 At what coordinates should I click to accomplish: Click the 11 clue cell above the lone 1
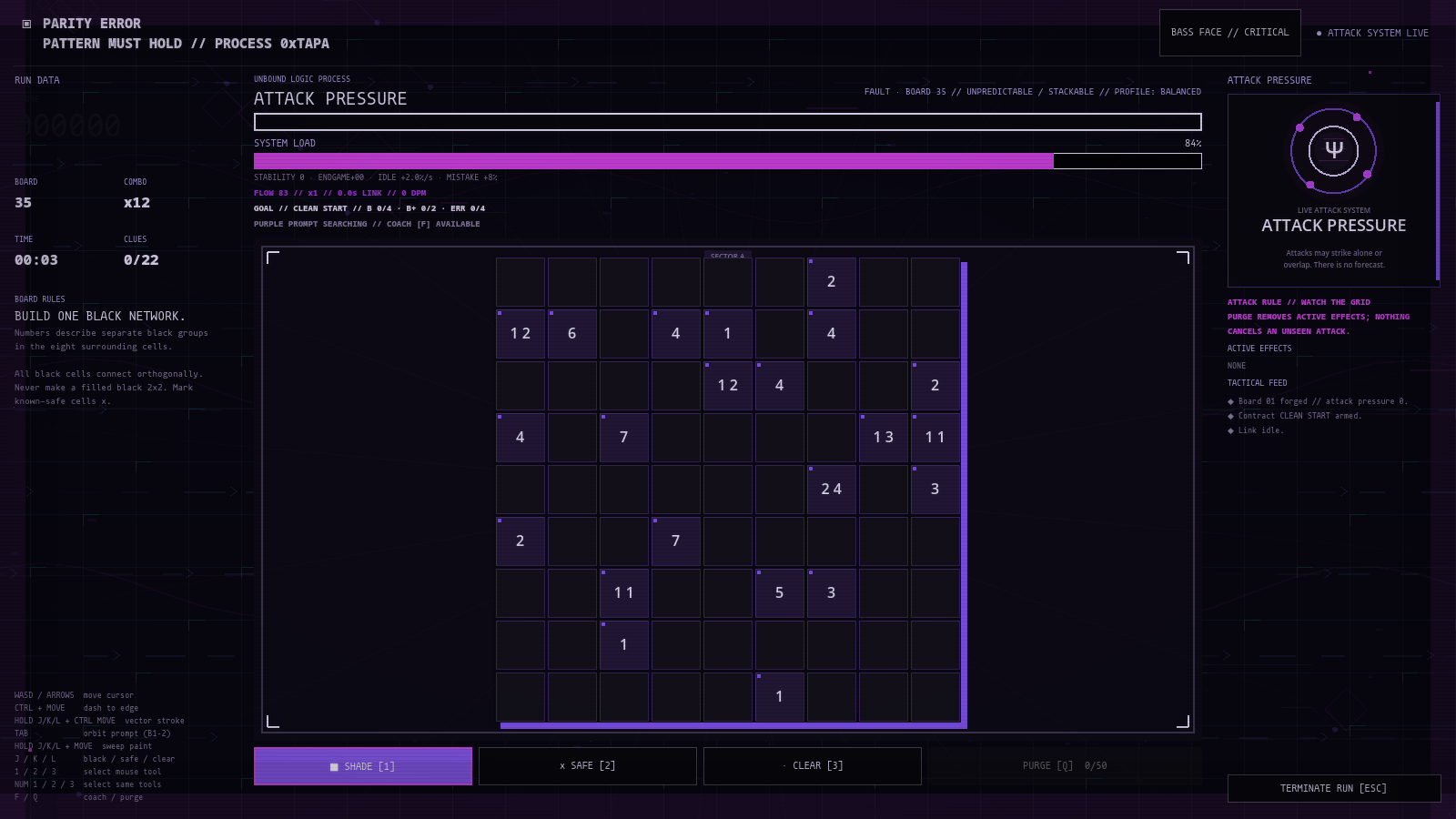624,593
